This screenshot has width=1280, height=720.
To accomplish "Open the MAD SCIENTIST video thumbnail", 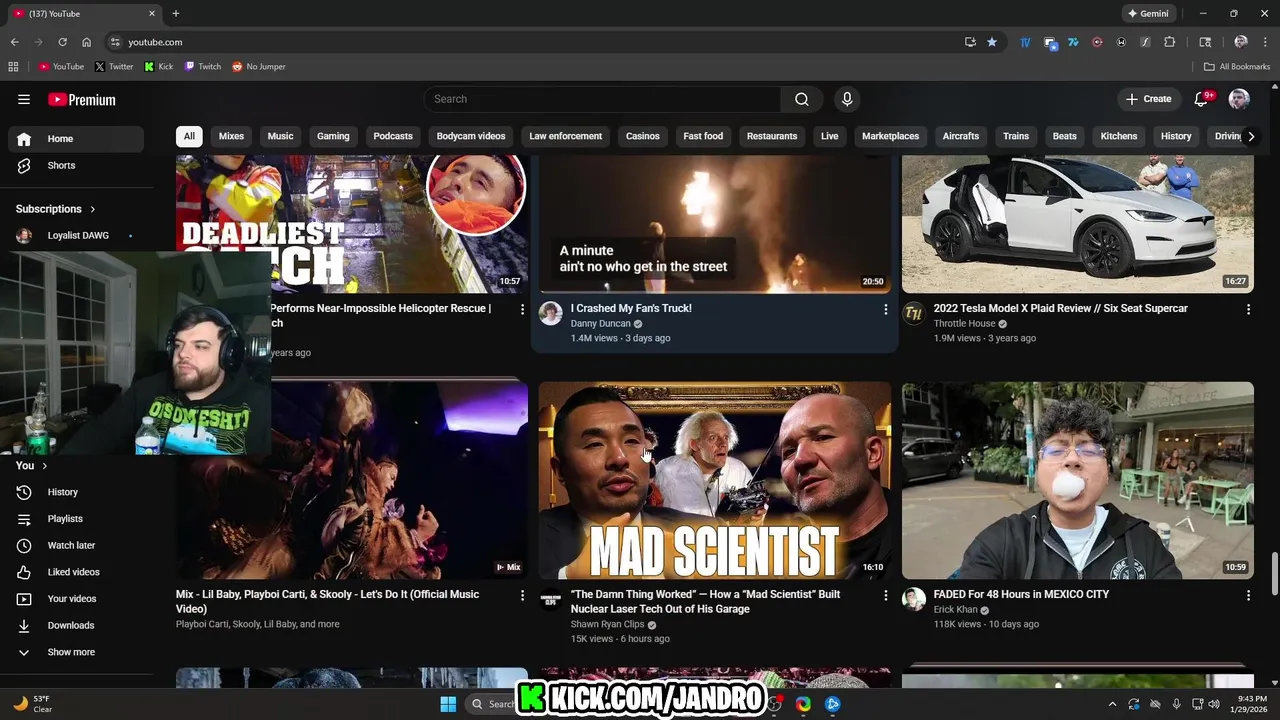I will (x=714, y=480).
